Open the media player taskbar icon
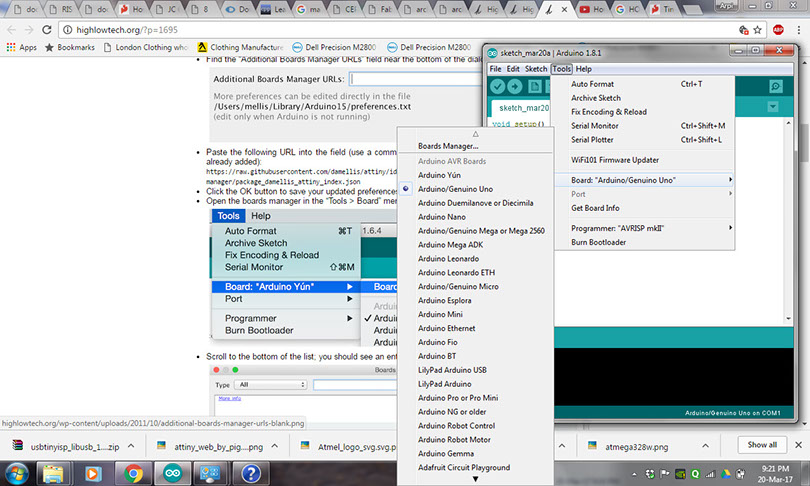The width and height of the screenshot is (810, 486). pyautogui.click(x=93, y=473)
